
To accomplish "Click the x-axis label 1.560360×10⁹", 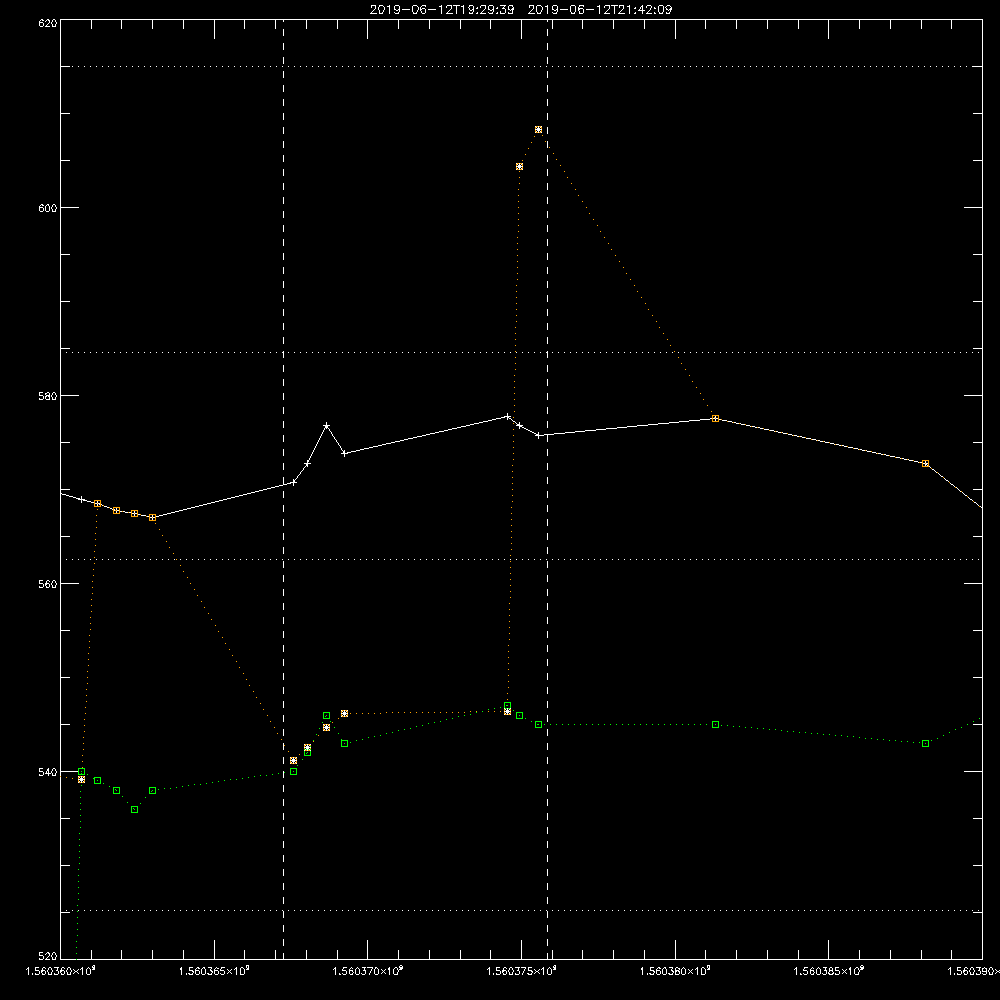I will (60, 971).
